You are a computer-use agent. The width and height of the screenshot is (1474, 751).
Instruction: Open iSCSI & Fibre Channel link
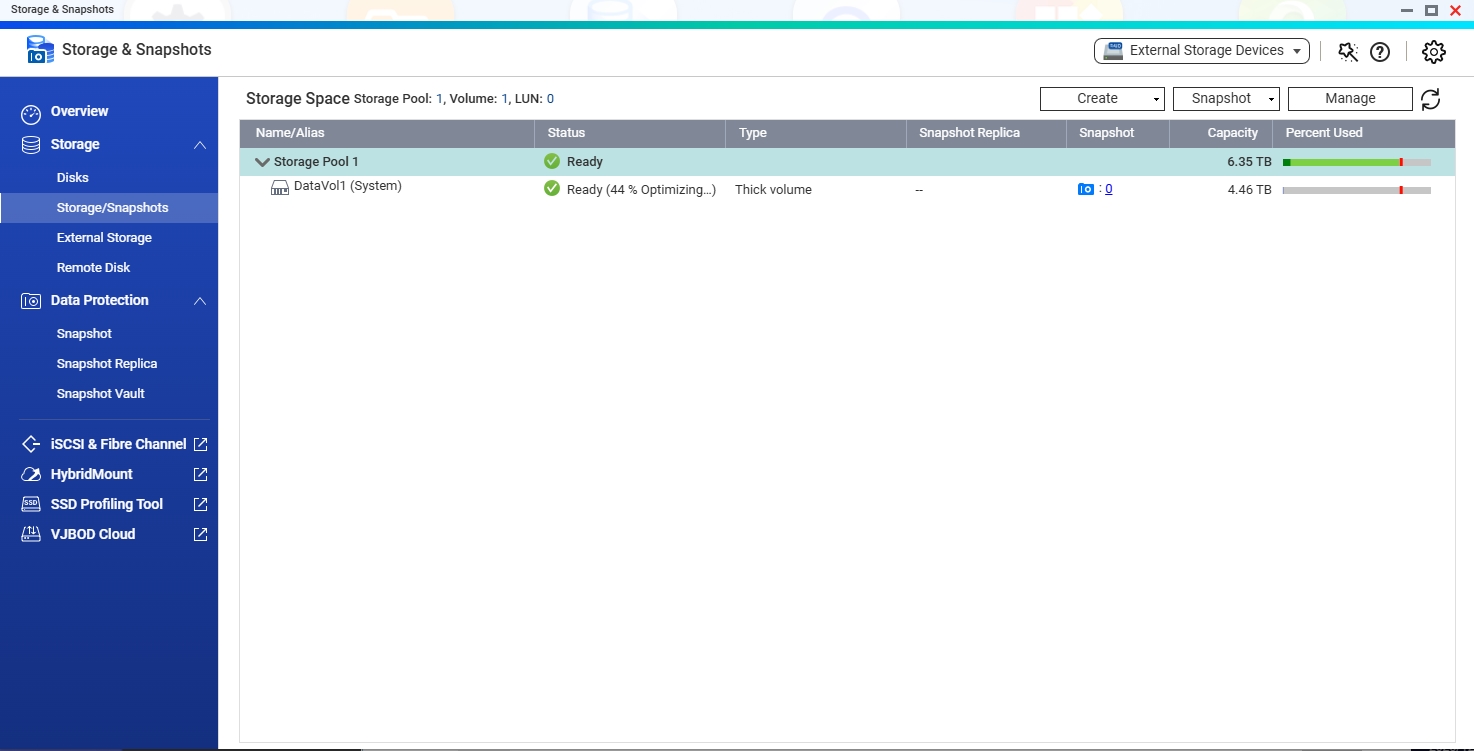coord(118,444)
